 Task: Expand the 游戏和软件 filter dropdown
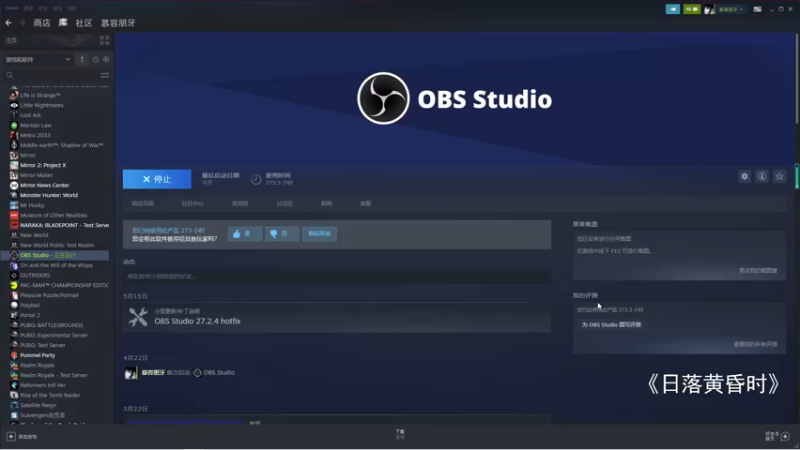[38, 60]
